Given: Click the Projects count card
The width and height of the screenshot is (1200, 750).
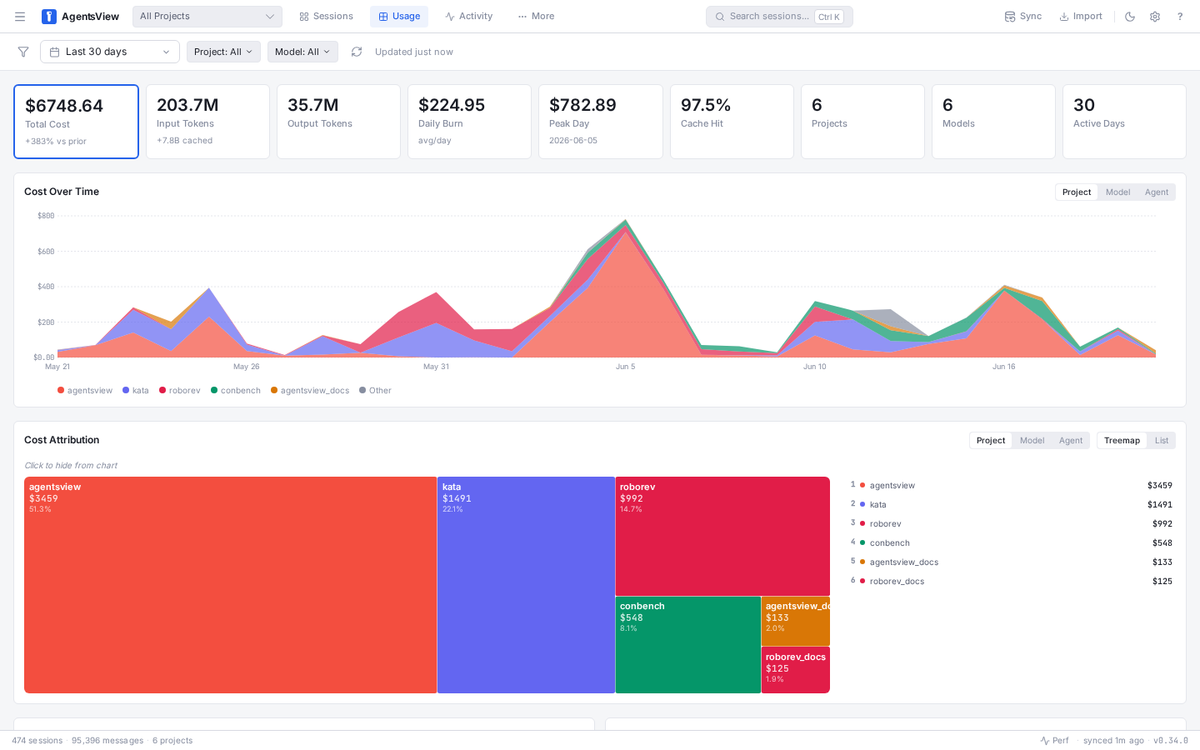Looking at the screenshot, I should 863,122.
